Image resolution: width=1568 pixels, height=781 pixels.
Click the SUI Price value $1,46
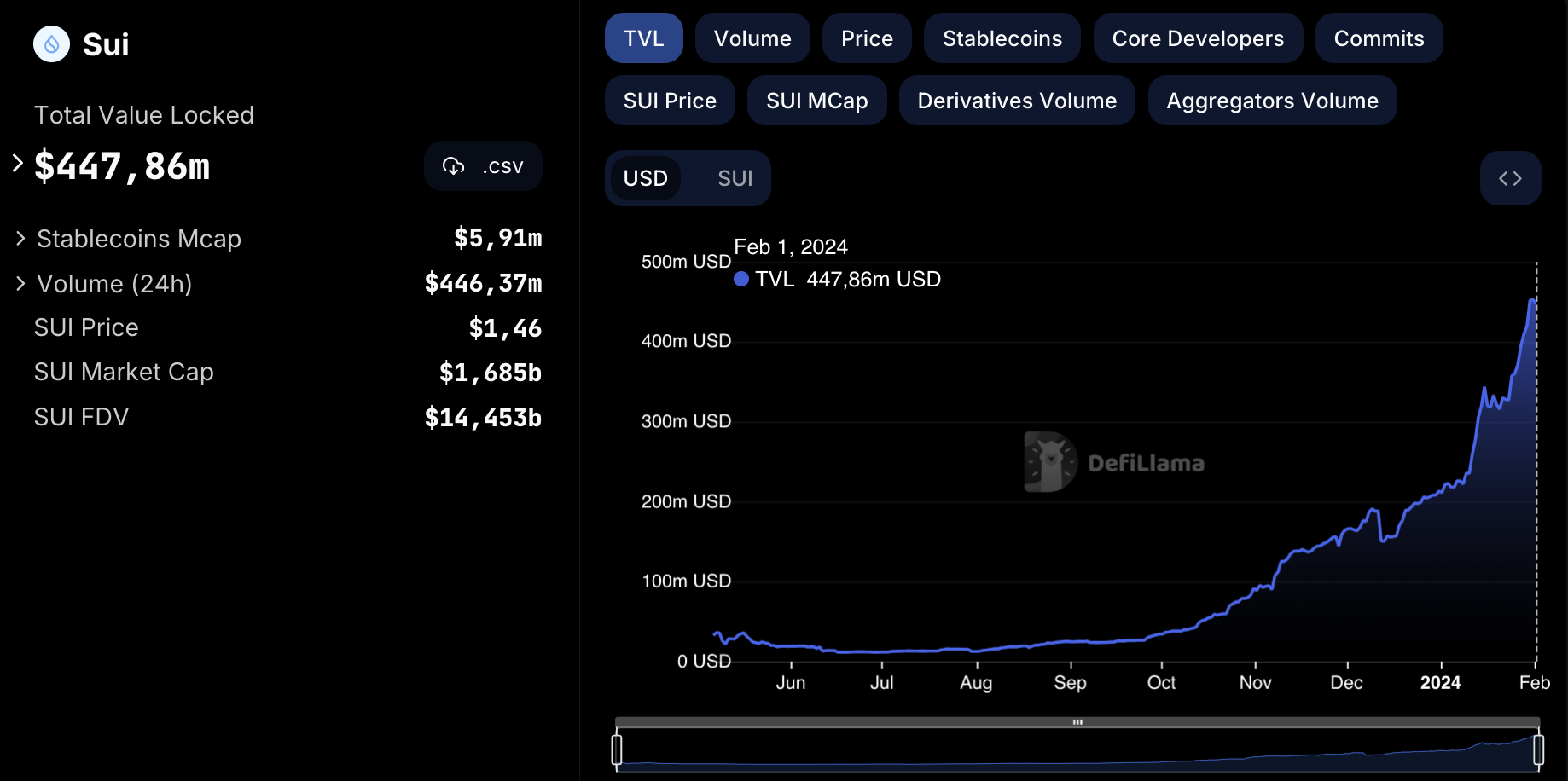[505, 328]
